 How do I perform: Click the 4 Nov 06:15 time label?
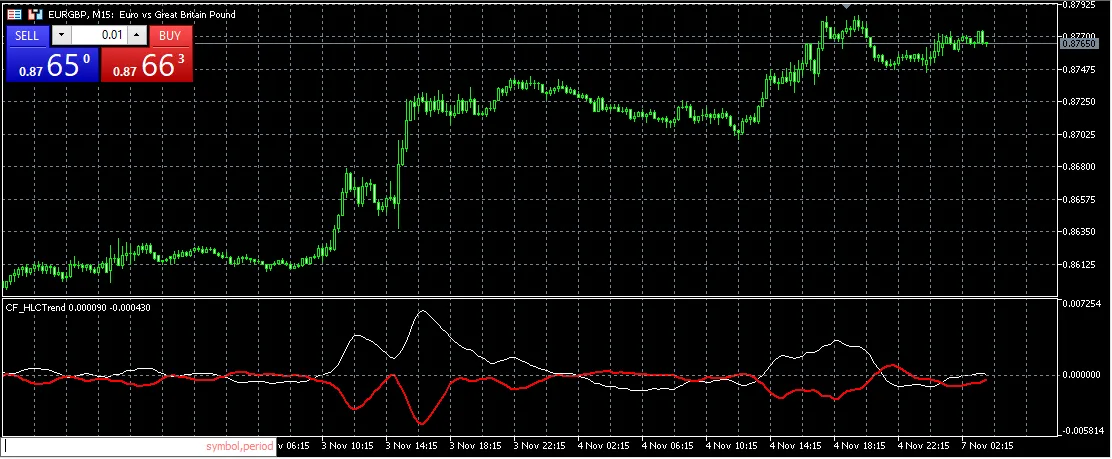point(667,446)
